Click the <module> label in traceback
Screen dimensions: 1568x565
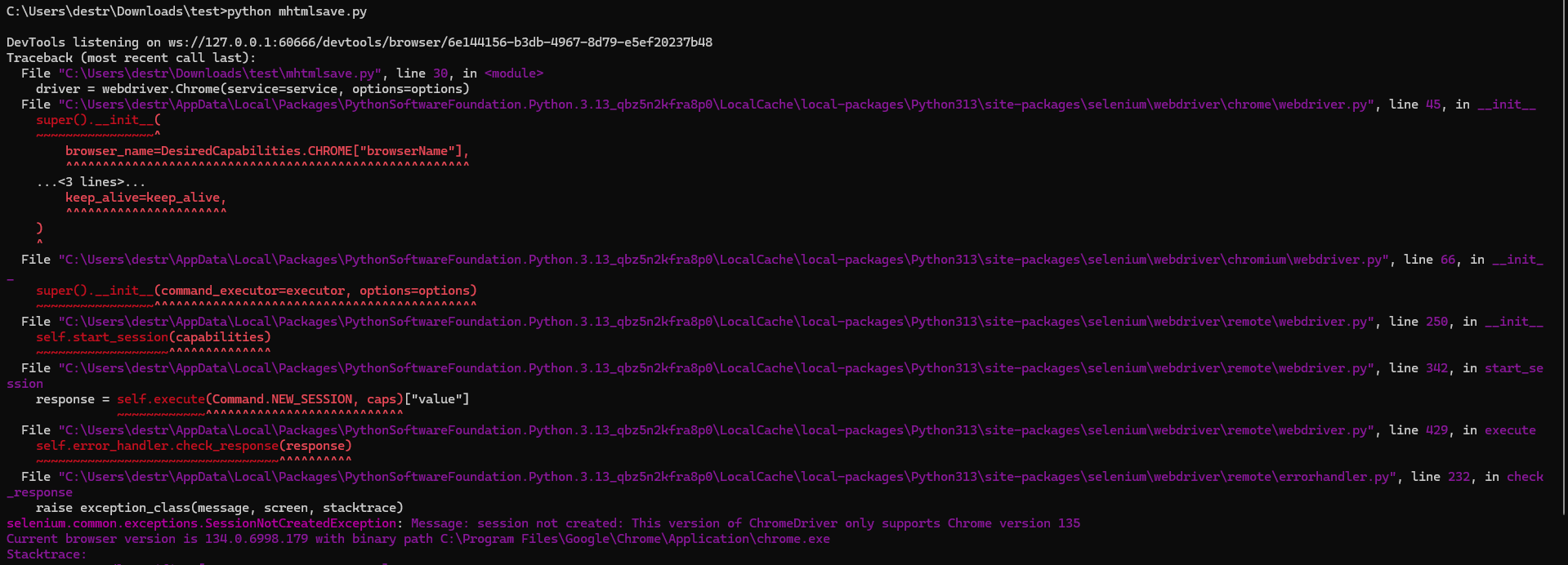click(514, 73)
